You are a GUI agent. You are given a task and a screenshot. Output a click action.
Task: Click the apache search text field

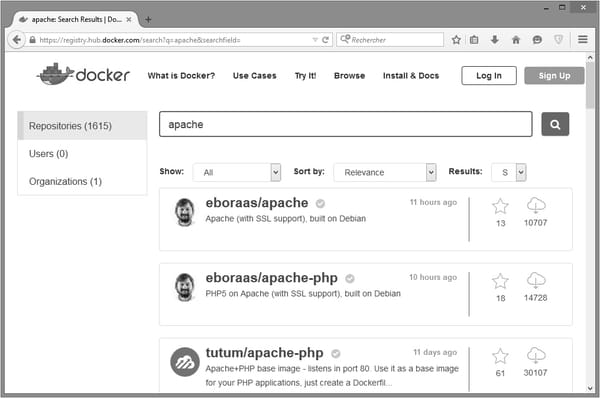pyautogui.click(x=346, y=124)
